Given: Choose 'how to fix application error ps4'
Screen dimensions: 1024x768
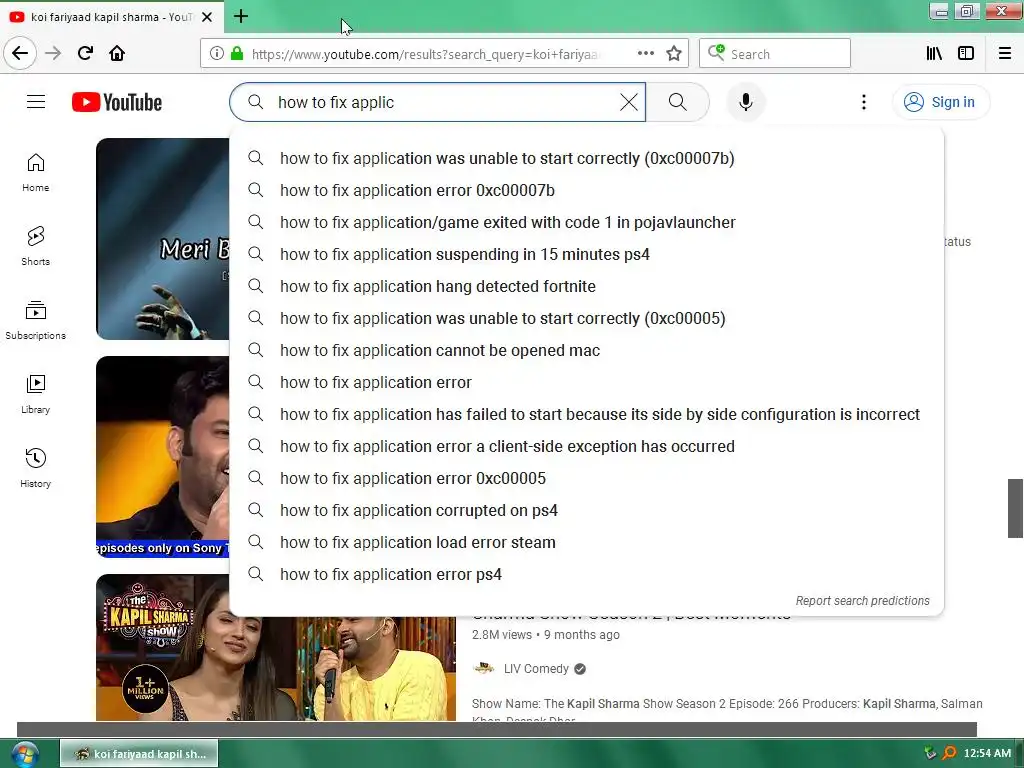Looking at the screenshot, I should [586, 574].
